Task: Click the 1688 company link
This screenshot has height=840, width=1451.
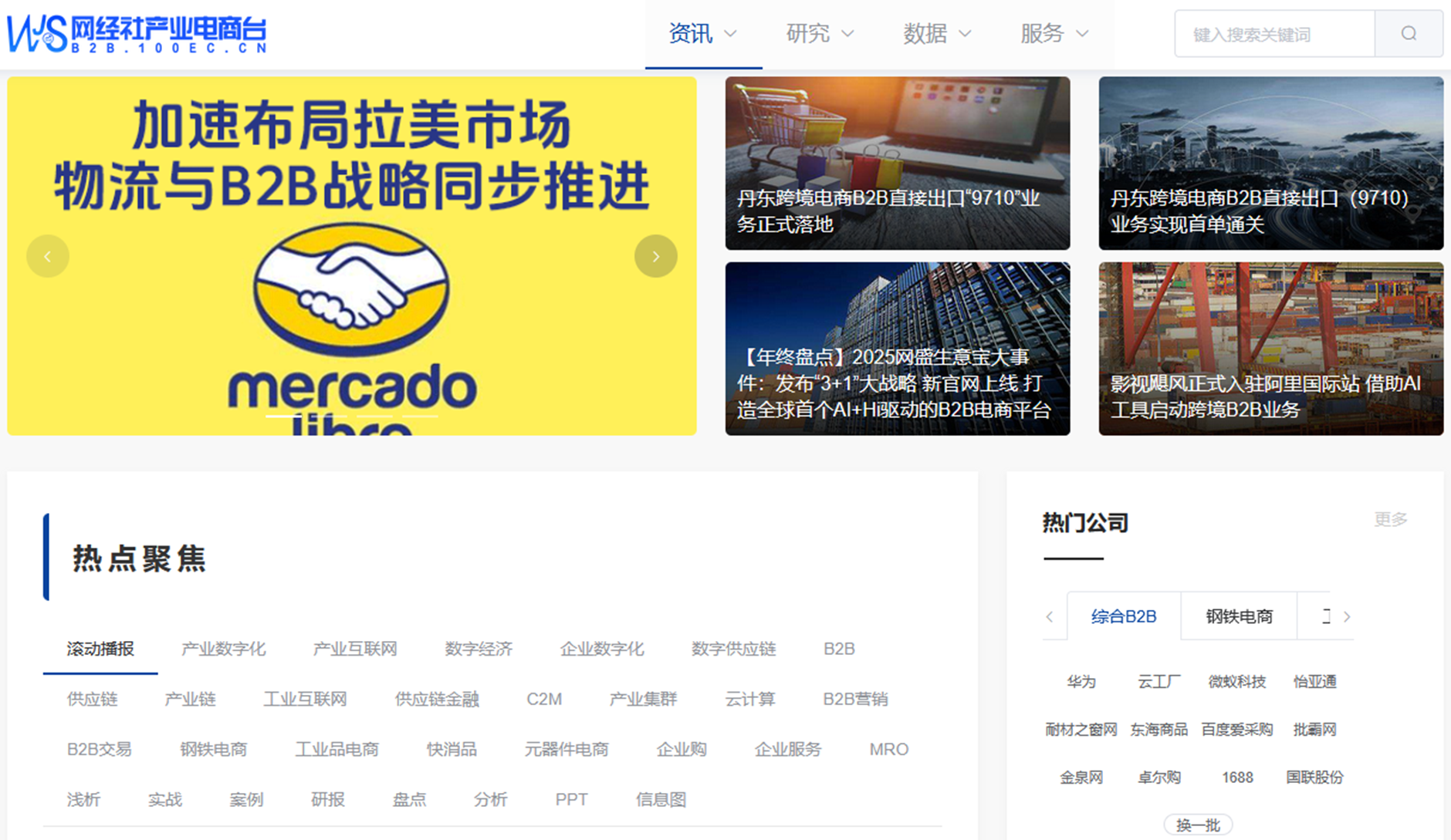Action: point(1237,778)
